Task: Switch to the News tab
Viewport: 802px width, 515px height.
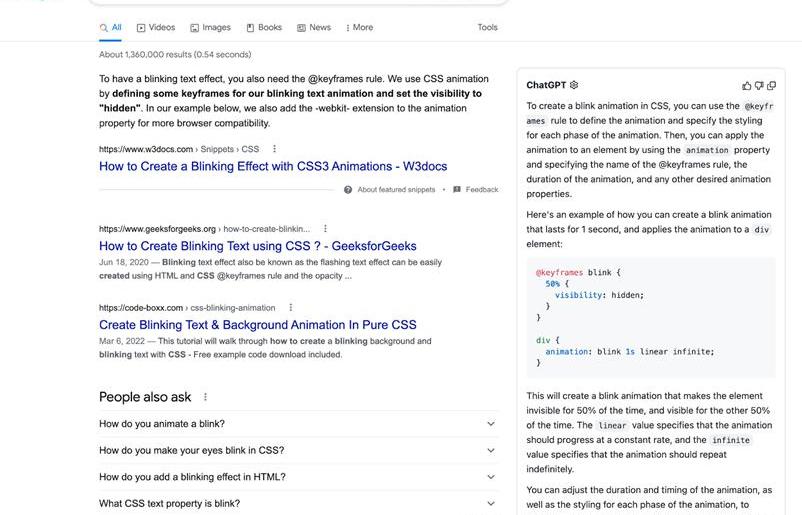Action: (314, 28)
